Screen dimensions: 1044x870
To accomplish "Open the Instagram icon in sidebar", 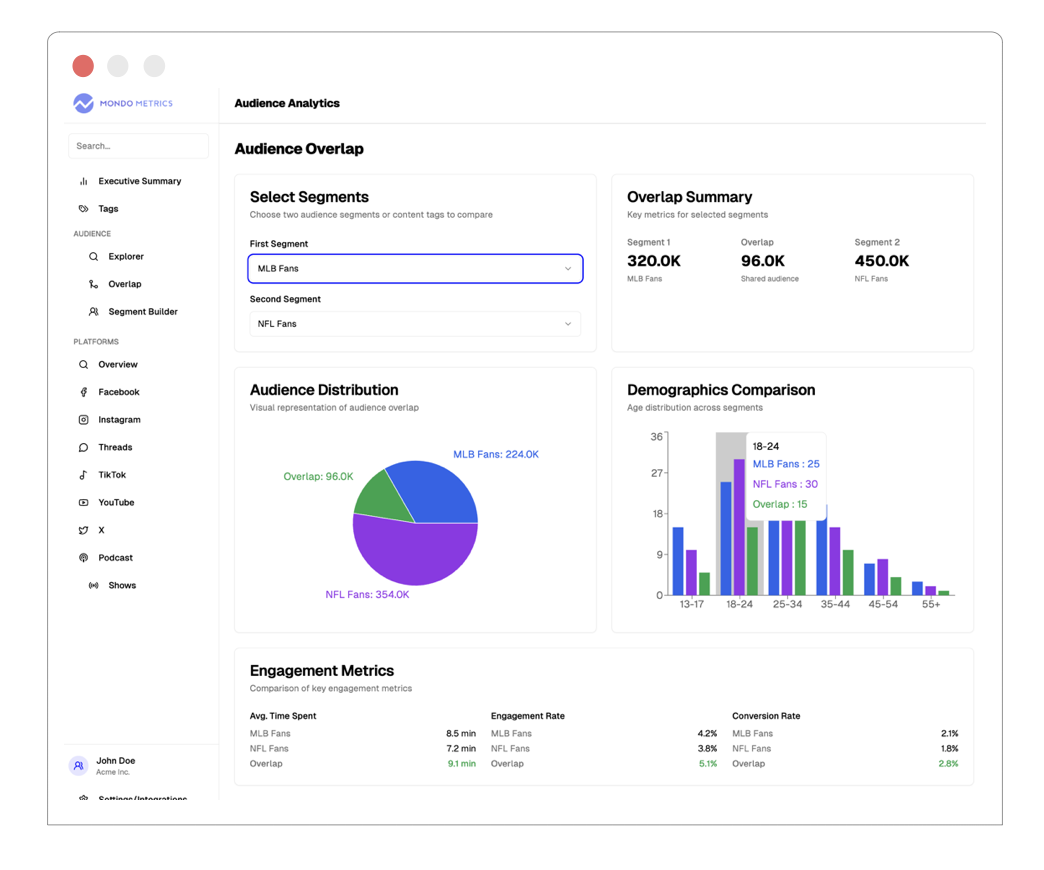I will pyautogui.click(x=84, y=420).
